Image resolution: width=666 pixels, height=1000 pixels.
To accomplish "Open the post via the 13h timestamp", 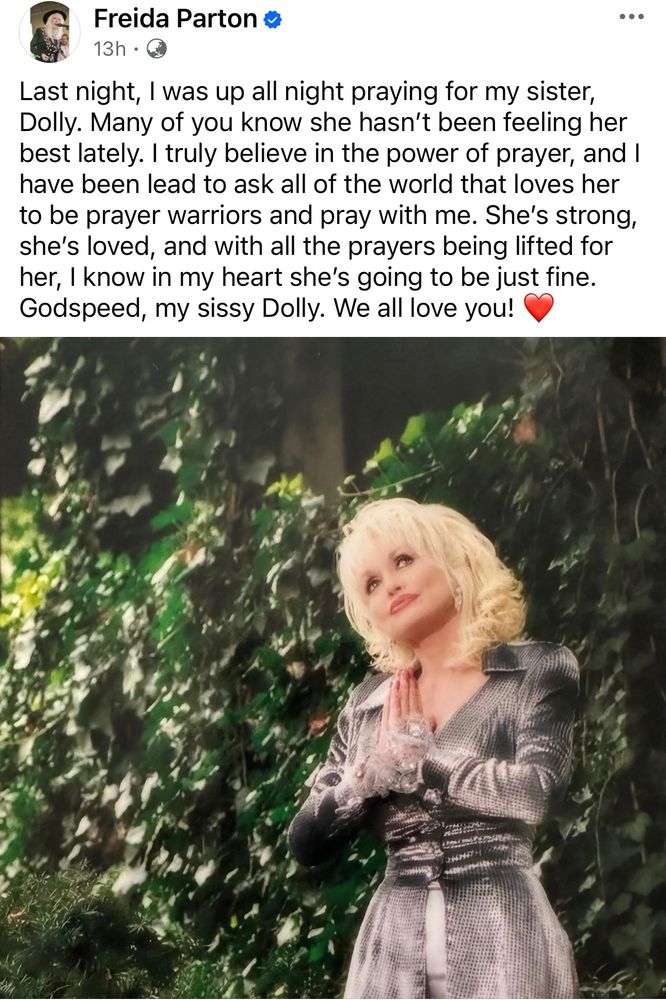I will click(x=110, y=48).
